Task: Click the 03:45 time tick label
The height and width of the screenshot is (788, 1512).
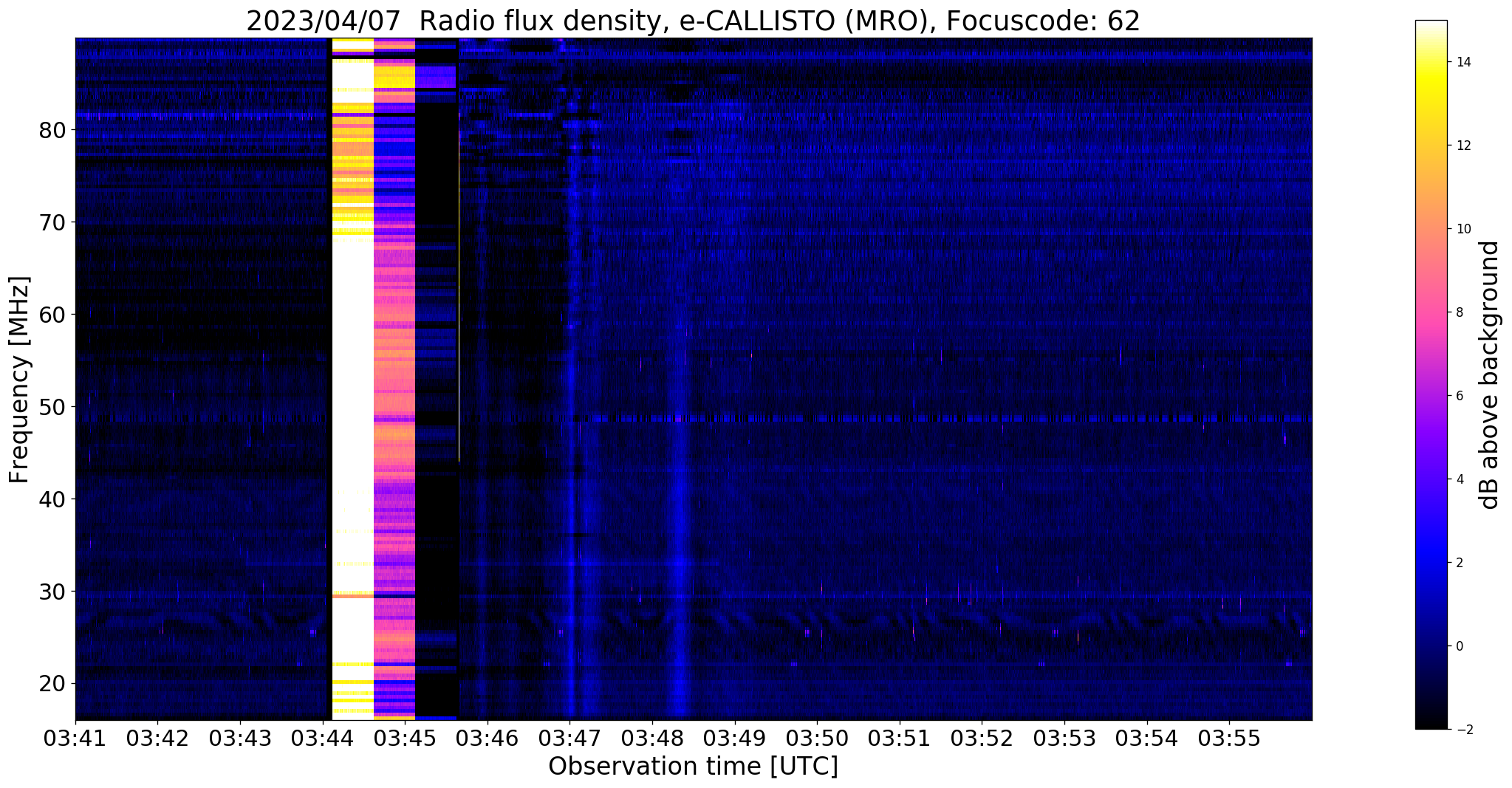Action: pyautogui.click(x=405, y=739)
